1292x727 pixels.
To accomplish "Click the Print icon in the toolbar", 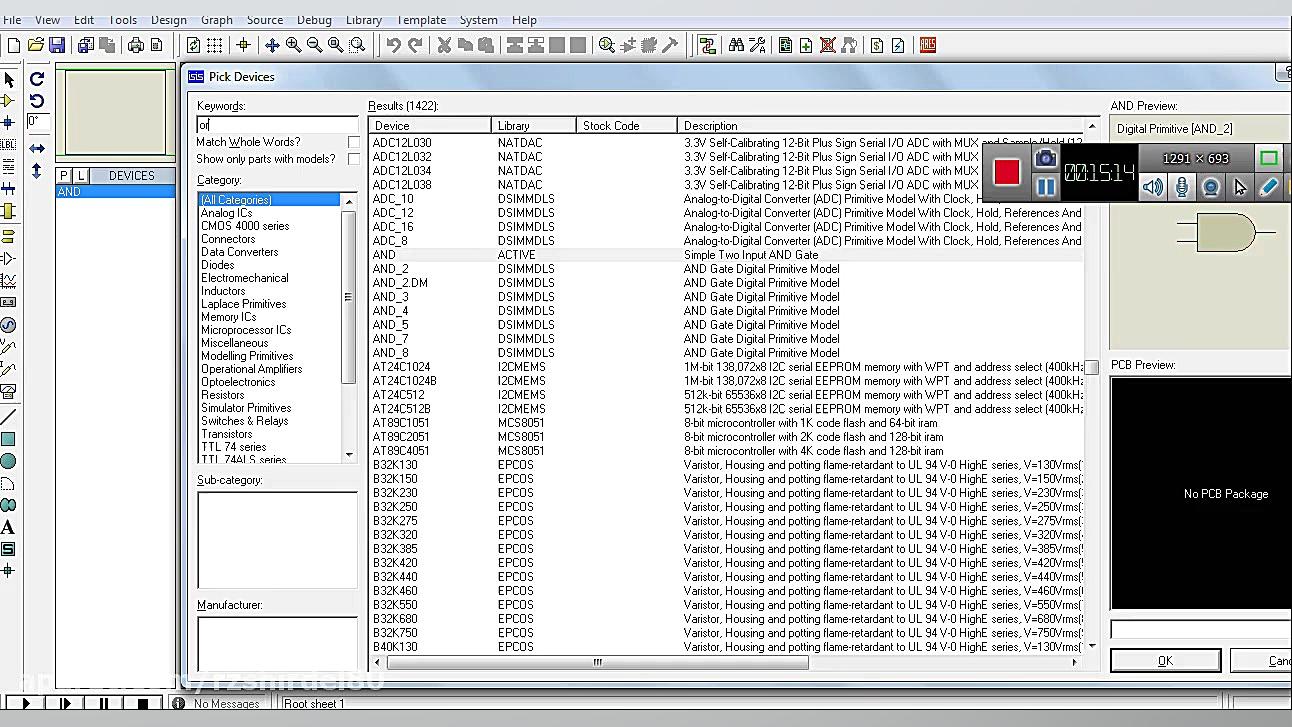I will [136, 45].
